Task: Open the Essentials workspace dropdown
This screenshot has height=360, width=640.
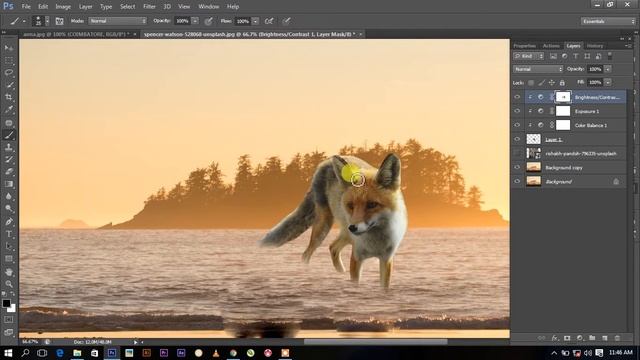Action: tap(608, 21)
